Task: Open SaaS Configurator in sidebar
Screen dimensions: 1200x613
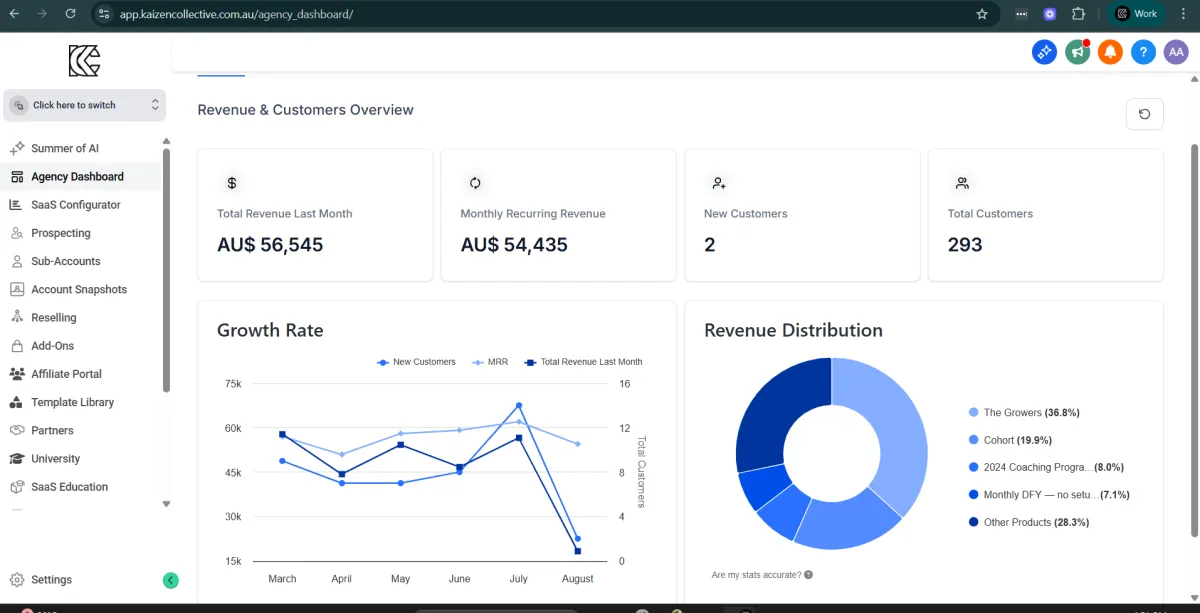Action: [x=75, y=205]
